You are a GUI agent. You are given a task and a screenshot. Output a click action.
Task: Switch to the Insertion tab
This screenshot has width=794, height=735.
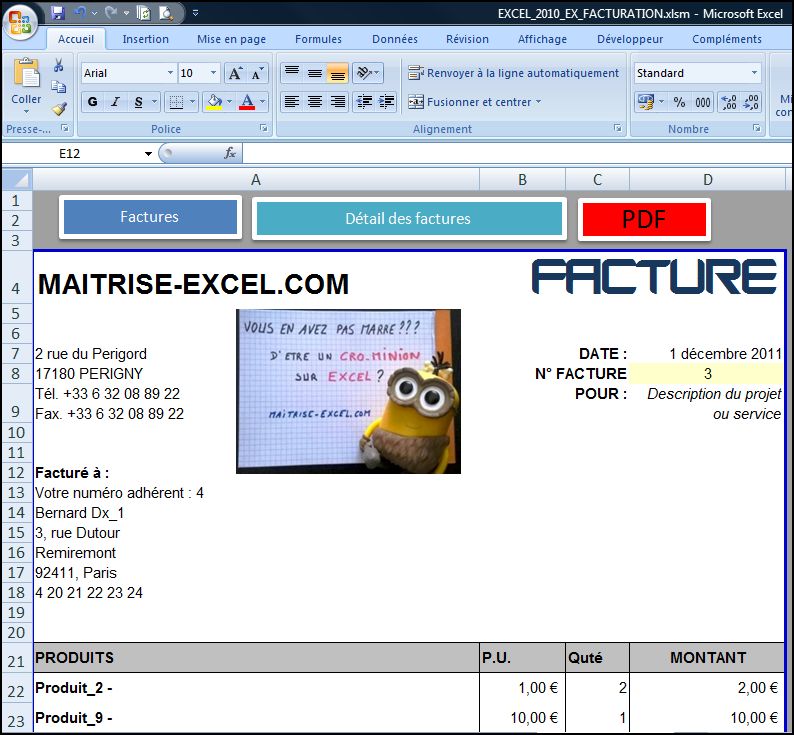click(146, 39)
